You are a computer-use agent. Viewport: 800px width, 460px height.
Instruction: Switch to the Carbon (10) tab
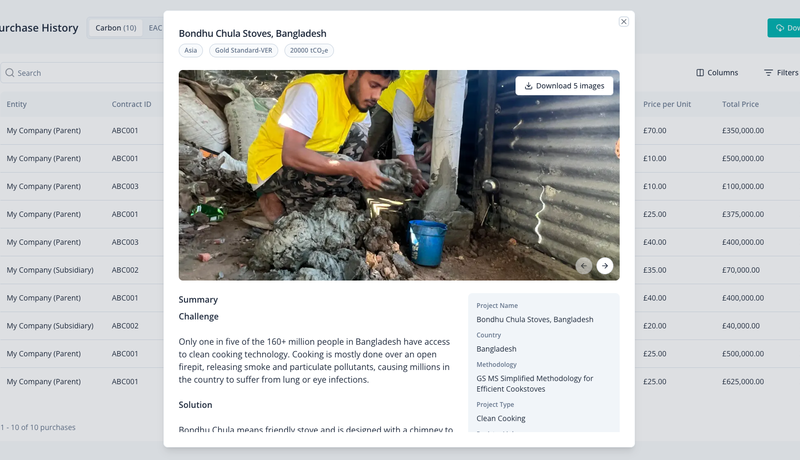click(x=116, y=28)
